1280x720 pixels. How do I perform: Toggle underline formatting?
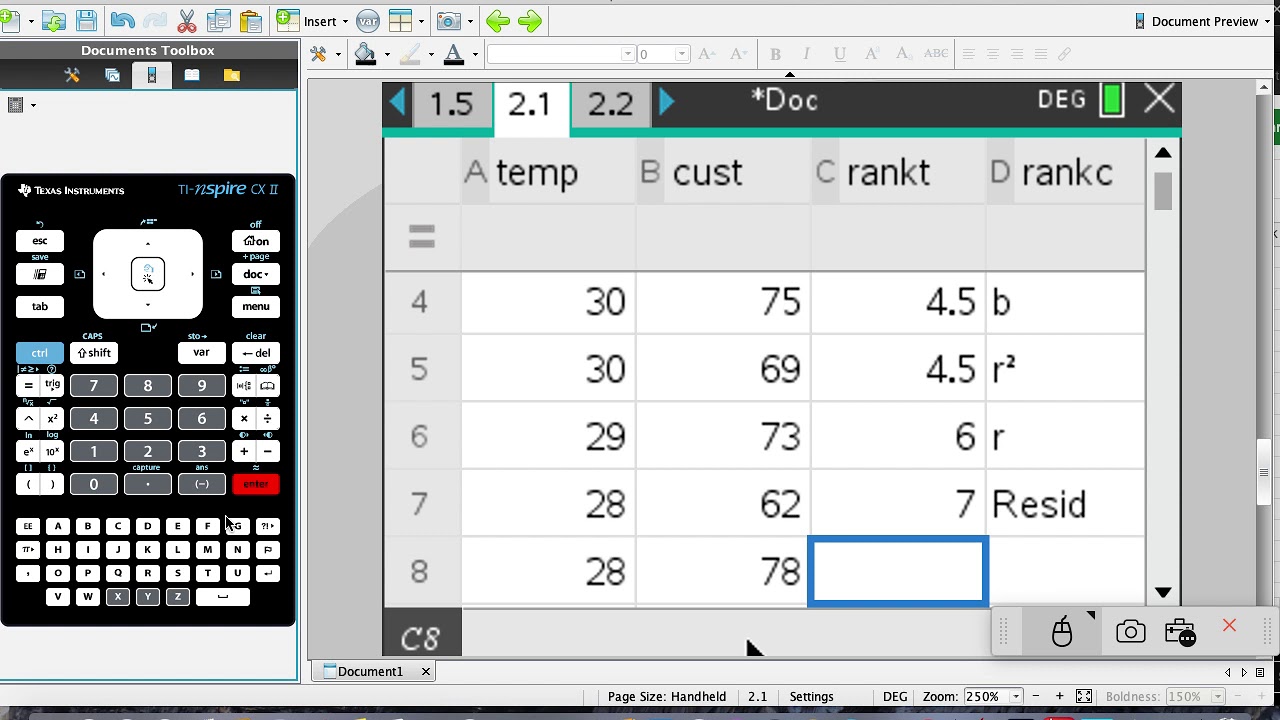(x=839, y=54)
